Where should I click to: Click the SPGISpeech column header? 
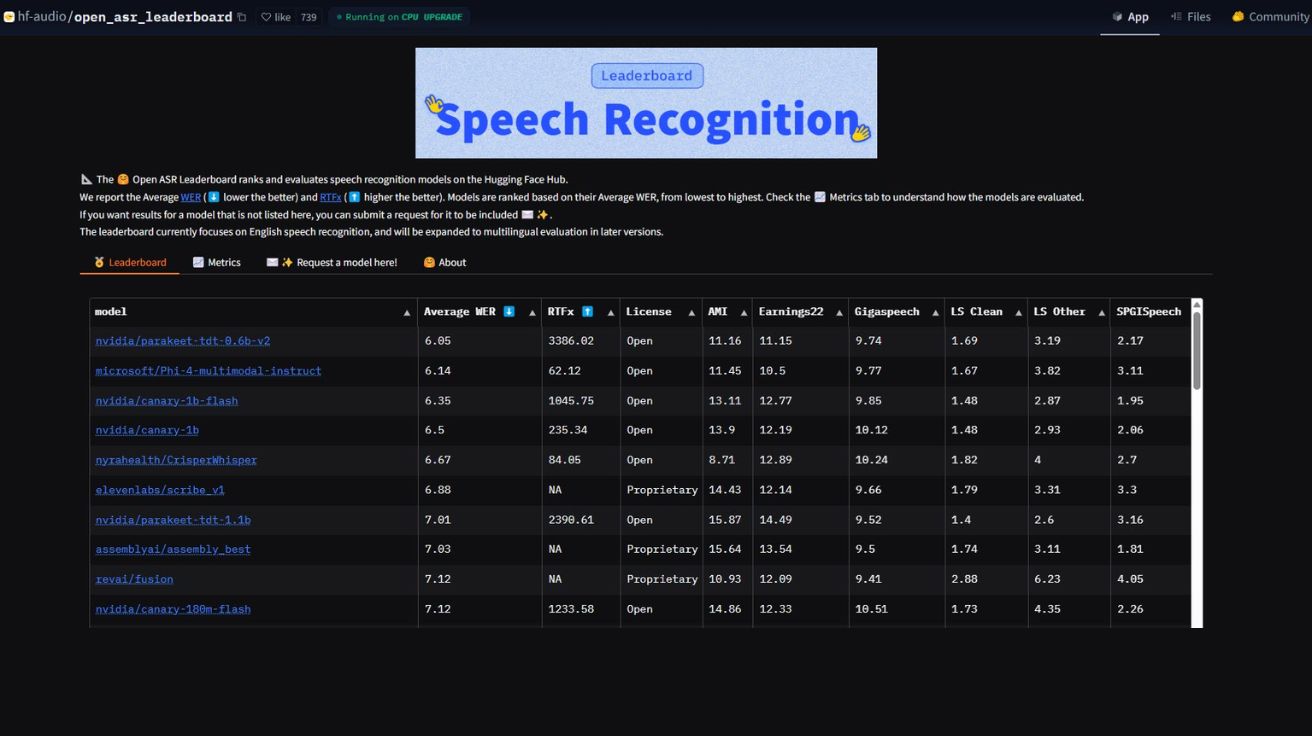1148,312
